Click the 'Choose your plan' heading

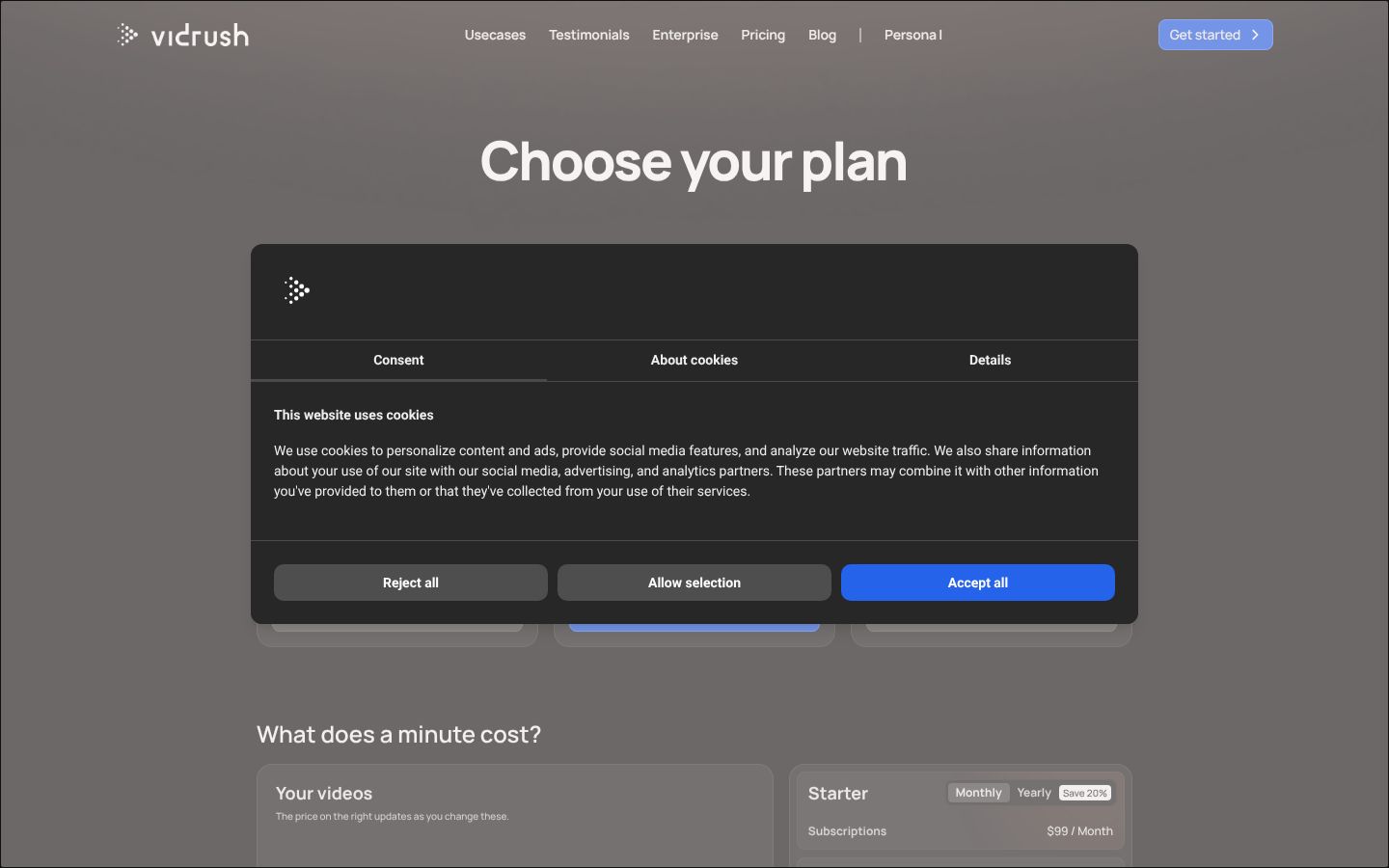694,161
